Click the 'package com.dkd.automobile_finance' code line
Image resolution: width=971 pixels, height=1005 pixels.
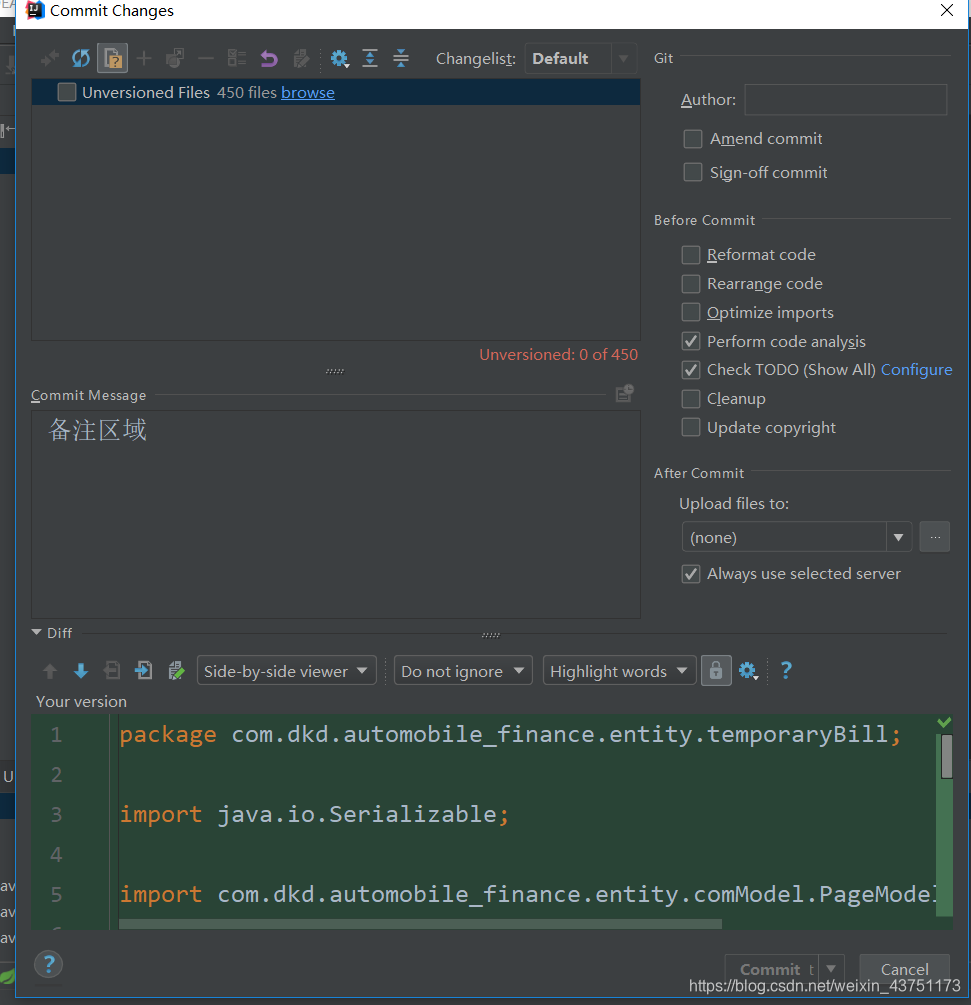[x=510, y=734]
